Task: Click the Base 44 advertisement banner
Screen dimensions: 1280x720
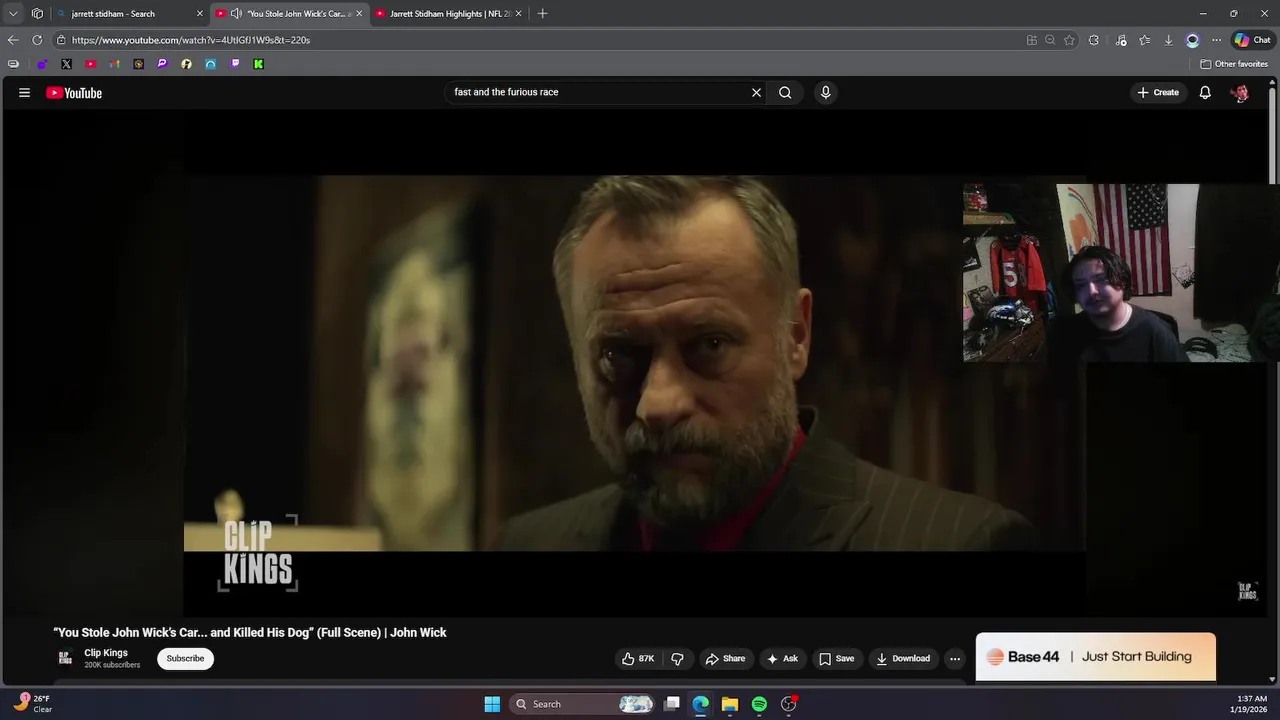Action: pyautogui.click(x=1096, y=657)
